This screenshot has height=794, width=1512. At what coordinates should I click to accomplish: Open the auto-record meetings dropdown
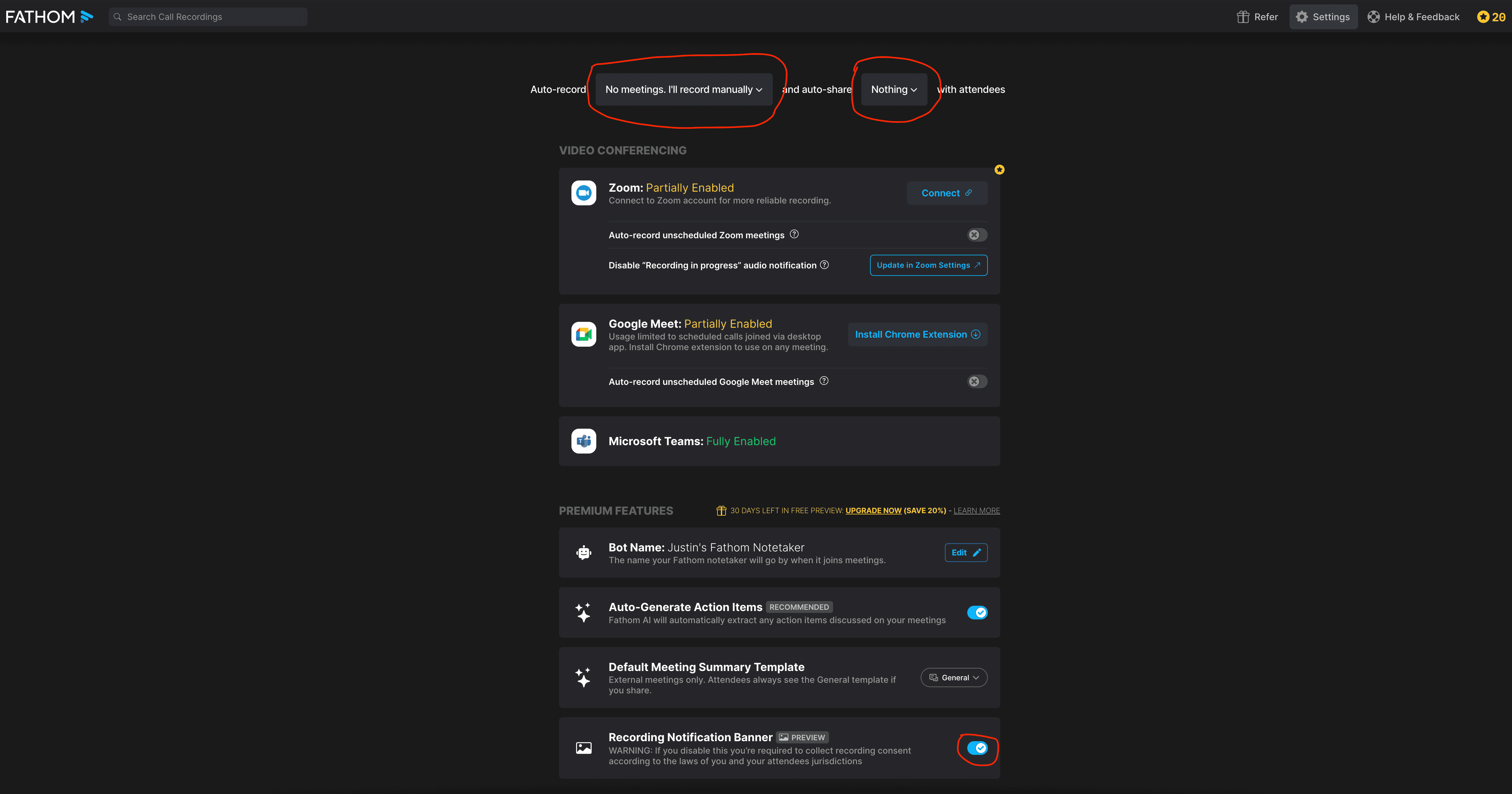(x=684, y=89)
